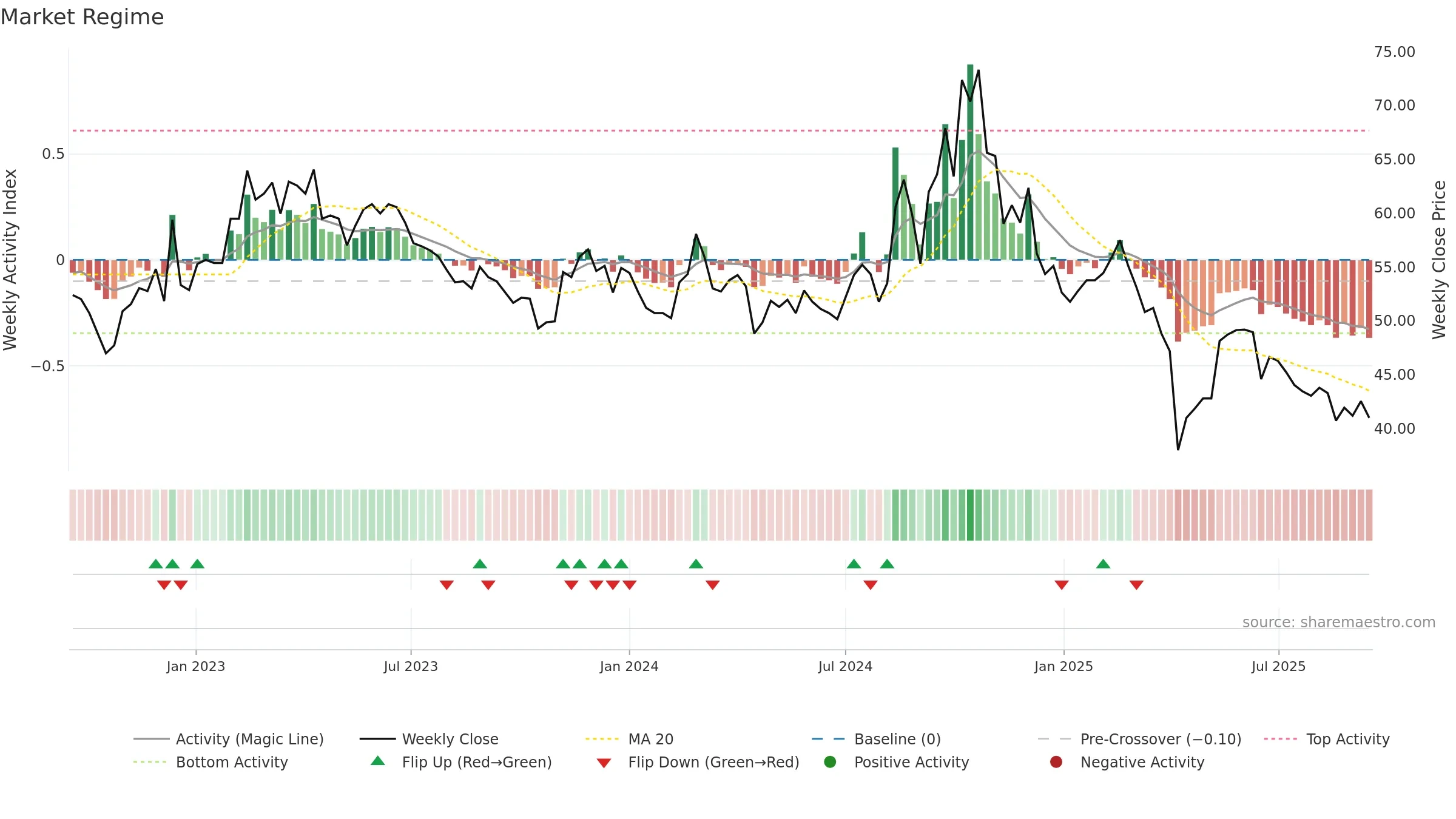The height and width of the screenshot is (819, 1456).
Task: Click the Jul 2025 axis label
Action: 1278,666
